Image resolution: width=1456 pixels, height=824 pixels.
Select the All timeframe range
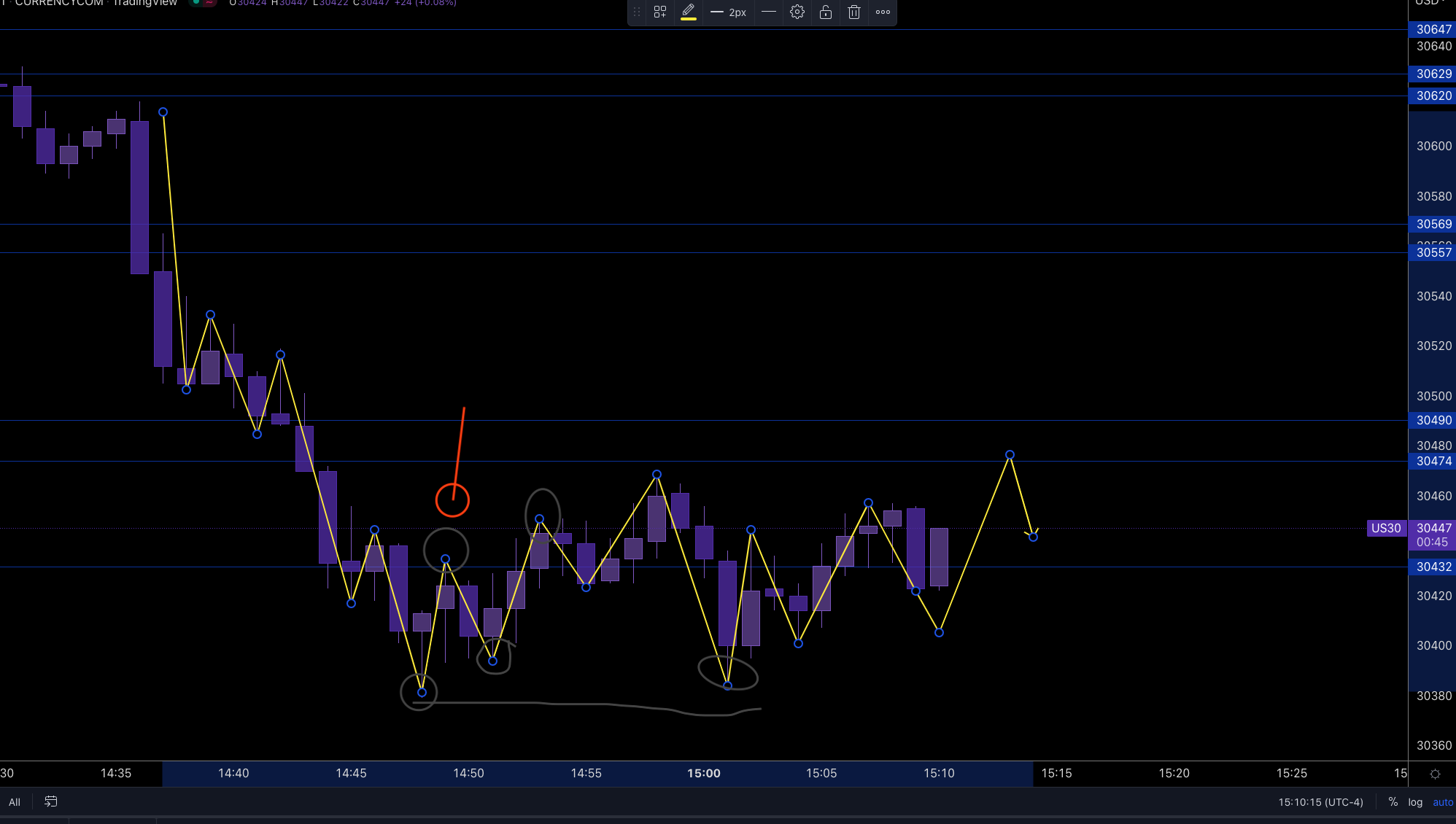pyautogui.click(x=15, y=801)
